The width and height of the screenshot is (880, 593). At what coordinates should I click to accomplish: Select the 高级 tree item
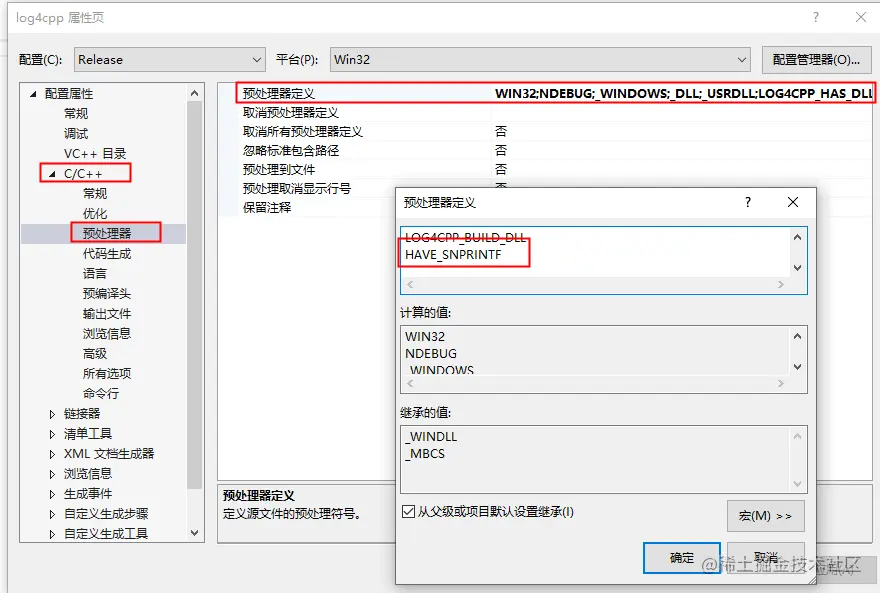click(95, 353)
